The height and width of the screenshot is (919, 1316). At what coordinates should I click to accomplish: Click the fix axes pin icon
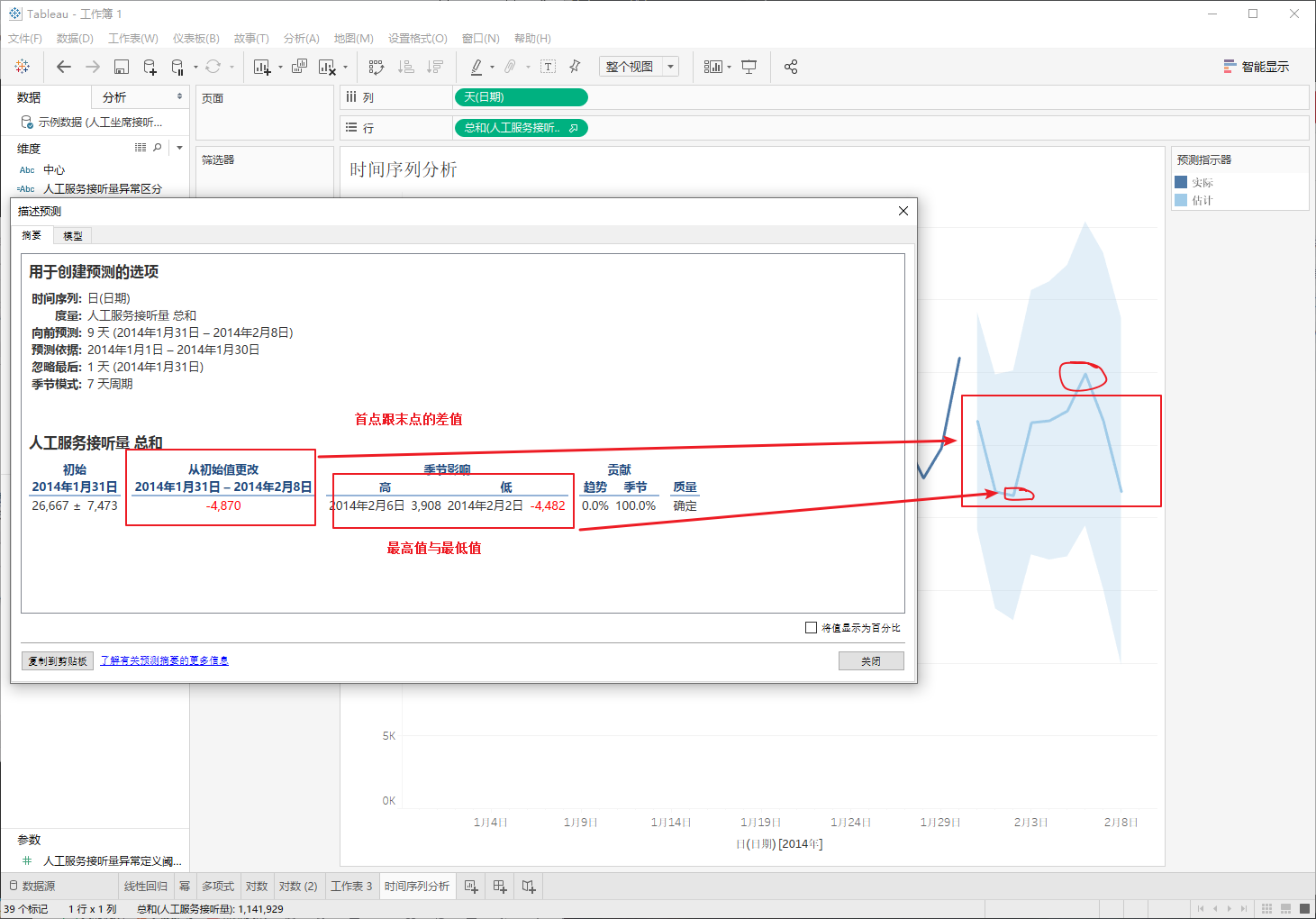[575, 67]
